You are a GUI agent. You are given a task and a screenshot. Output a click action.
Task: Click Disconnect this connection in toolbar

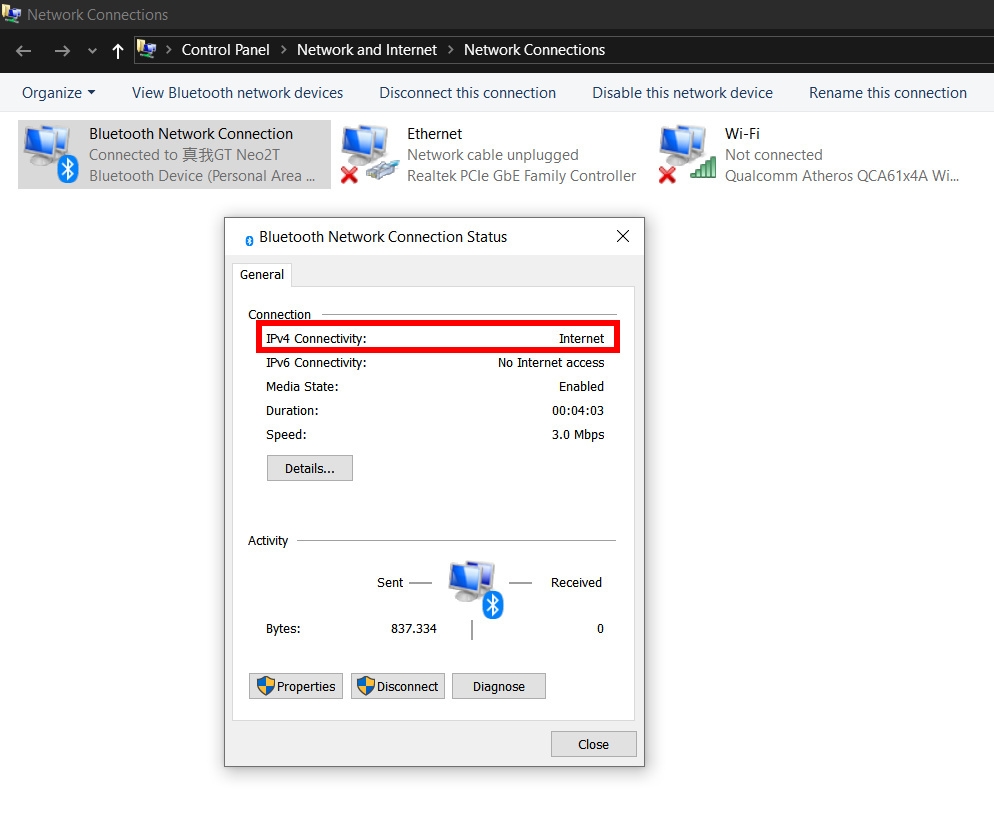467,93
